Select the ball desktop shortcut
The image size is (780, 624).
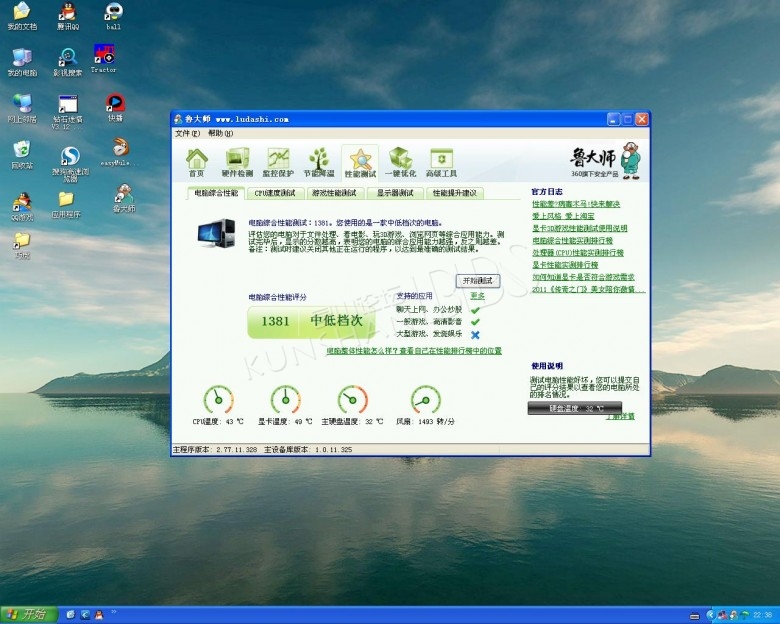[x=113, y=16]
